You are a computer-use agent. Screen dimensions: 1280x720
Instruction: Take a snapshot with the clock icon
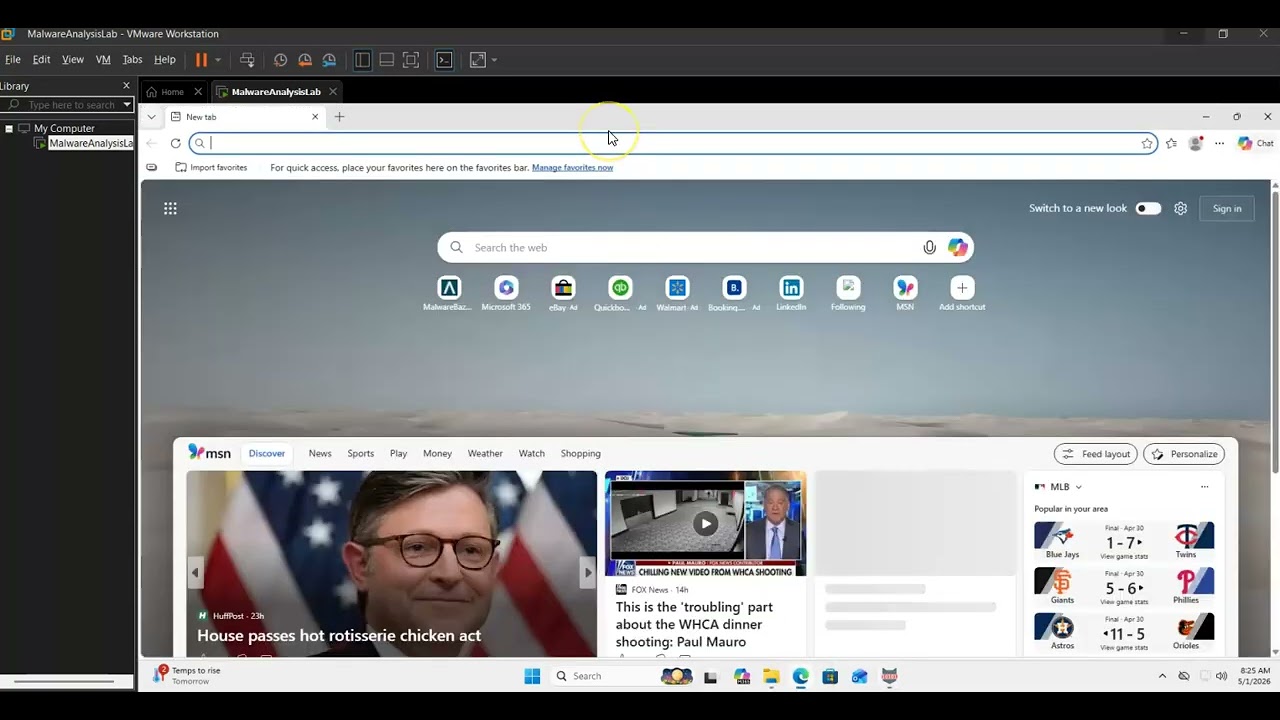coord(281,60)
